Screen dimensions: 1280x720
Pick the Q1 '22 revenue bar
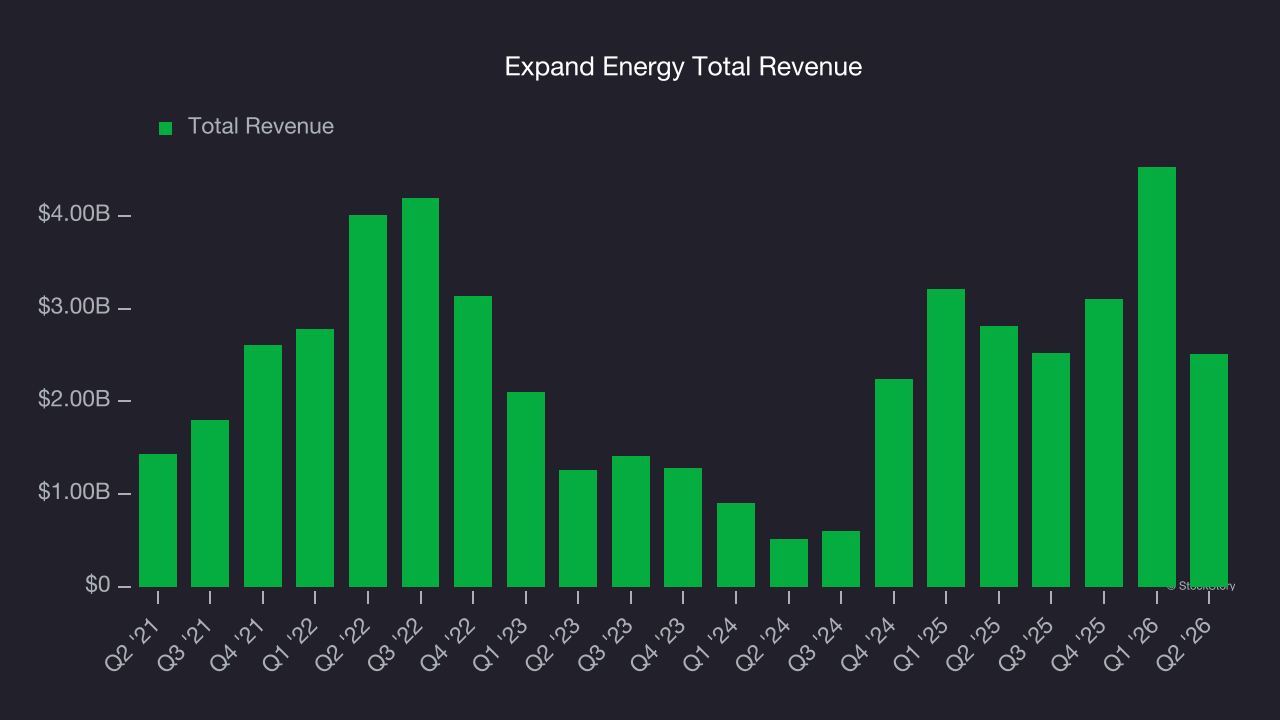coord(315,458)
